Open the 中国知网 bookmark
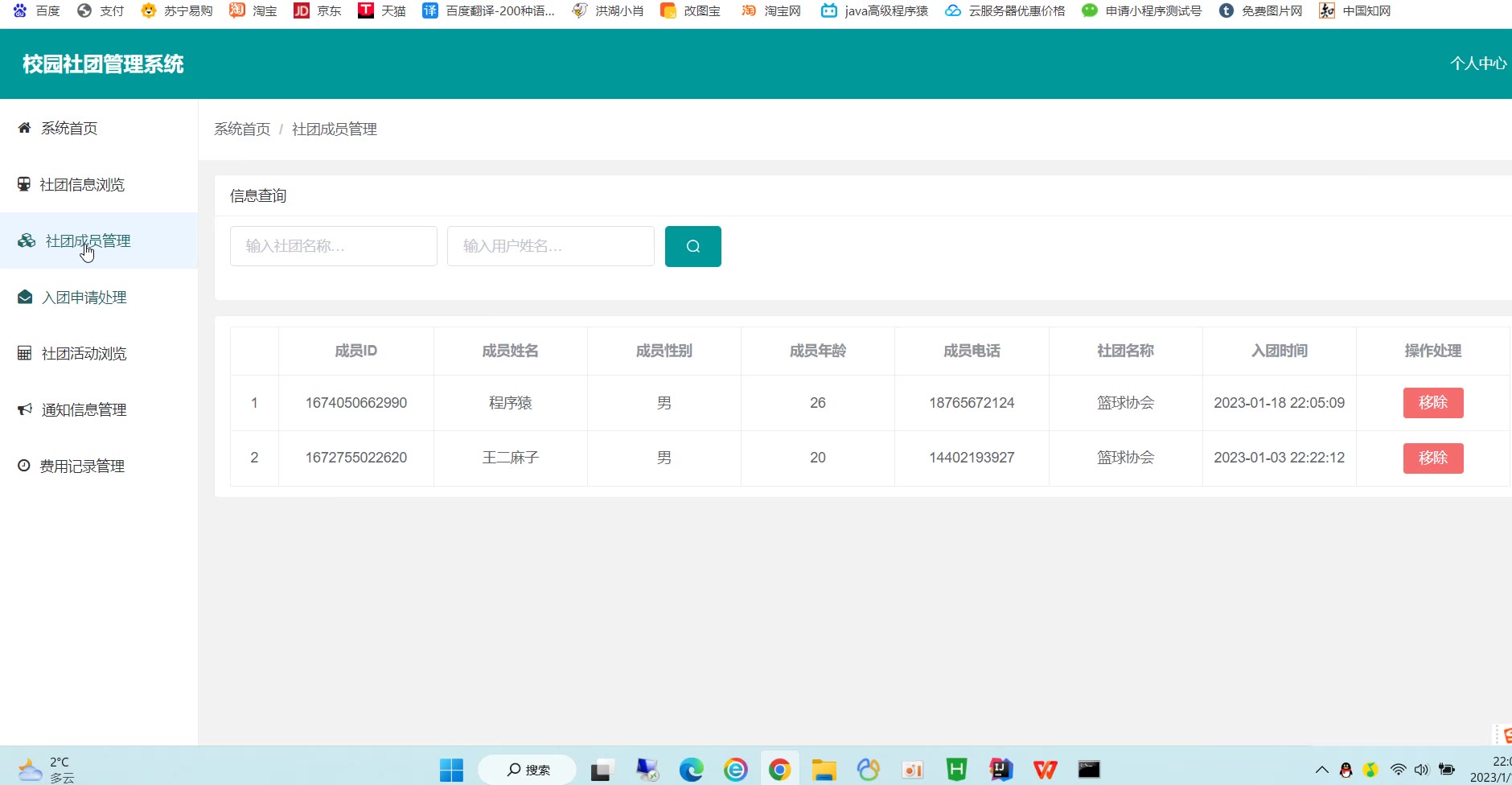 (x=1356, y=10)
